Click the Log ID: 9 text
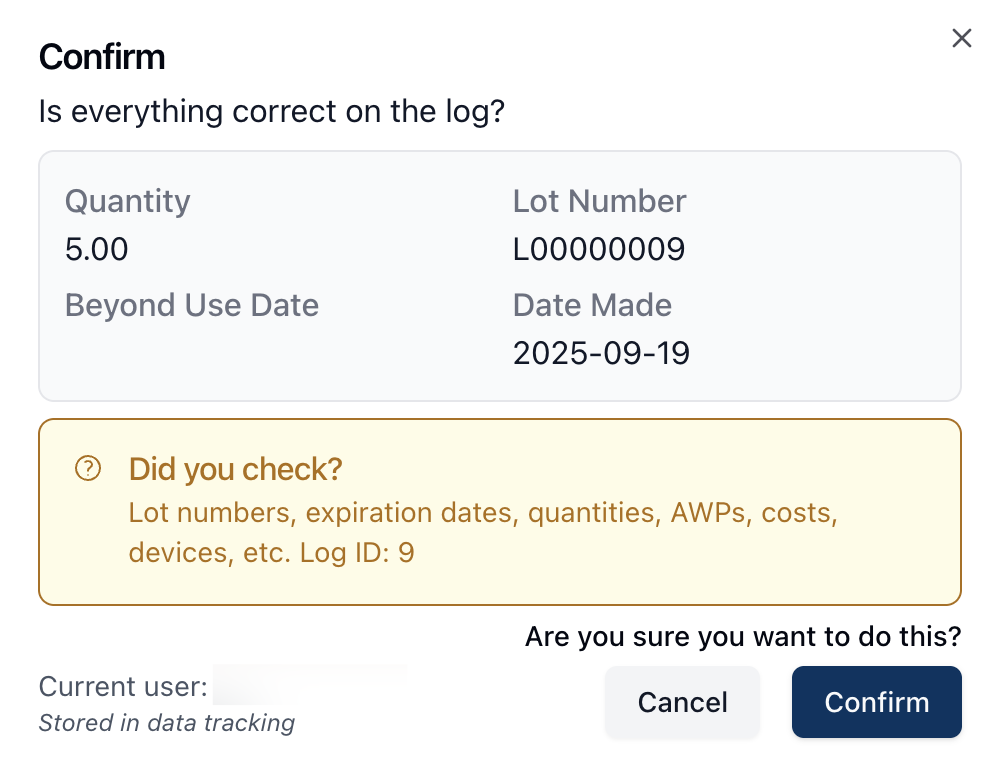The width and height of the screenshot is (1000, 782). (x=357, y=552)
